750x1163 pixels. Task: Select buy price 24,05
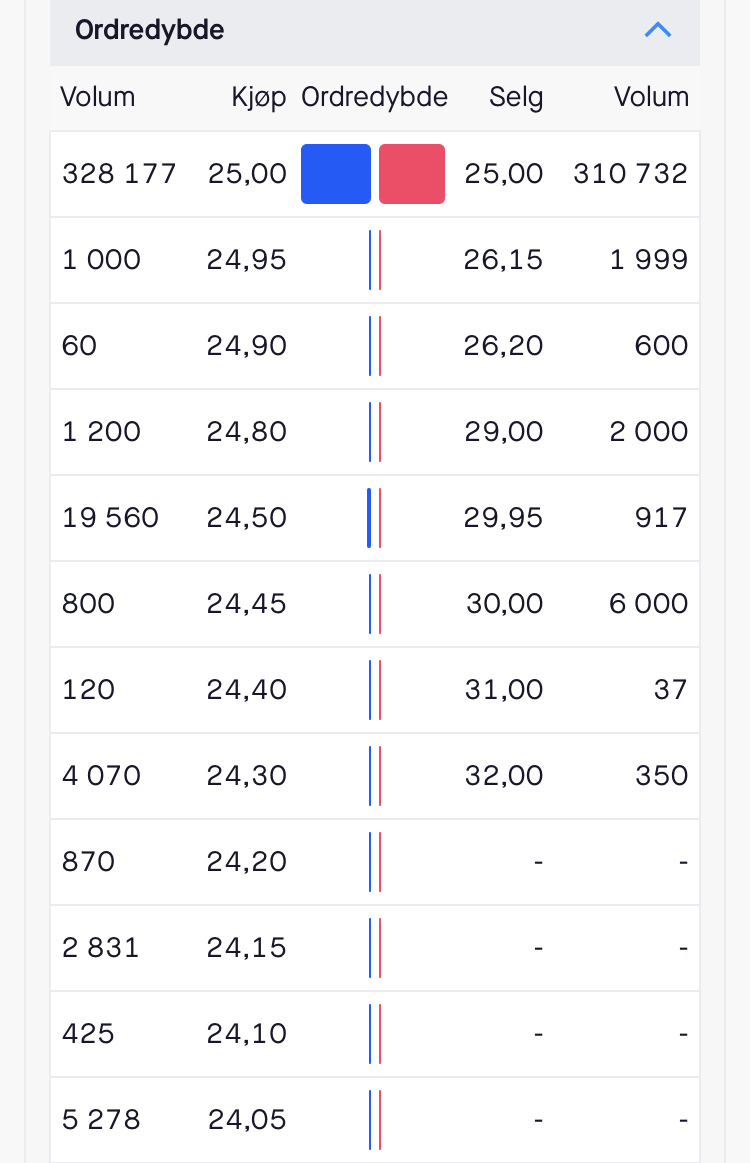pyautogui.click(x=247, y=1120)
